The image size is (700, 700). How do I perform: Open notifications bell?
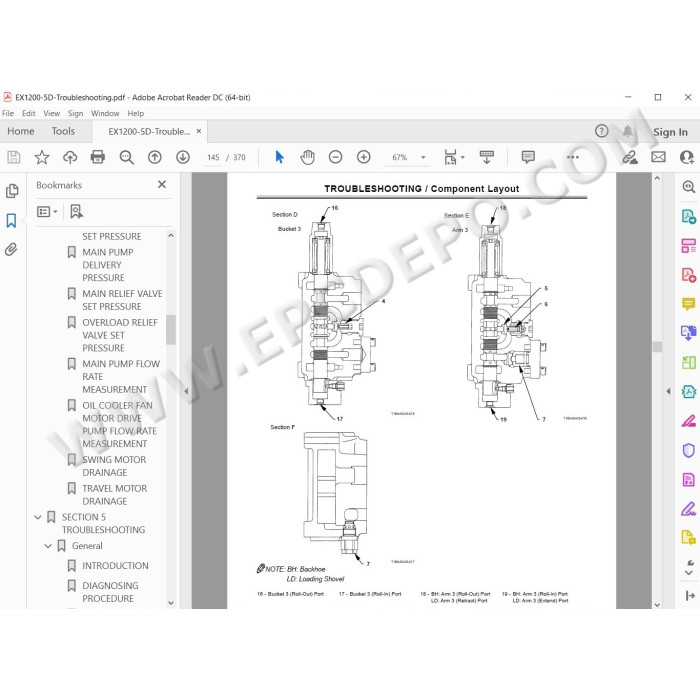pyautogui.click(x=628, y=131)
